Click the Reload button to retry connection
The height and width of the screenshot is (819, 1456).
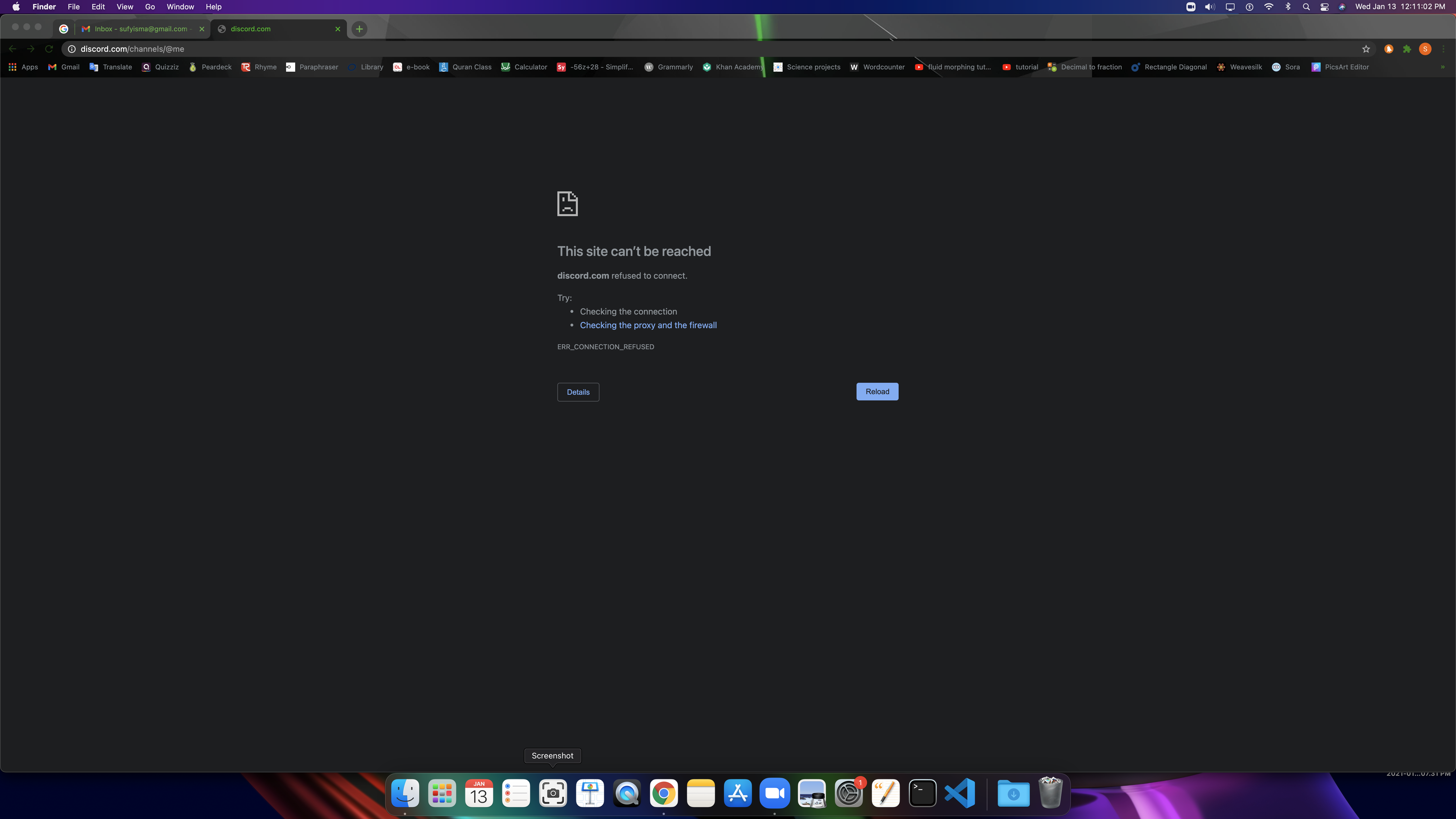click(877, 391)
